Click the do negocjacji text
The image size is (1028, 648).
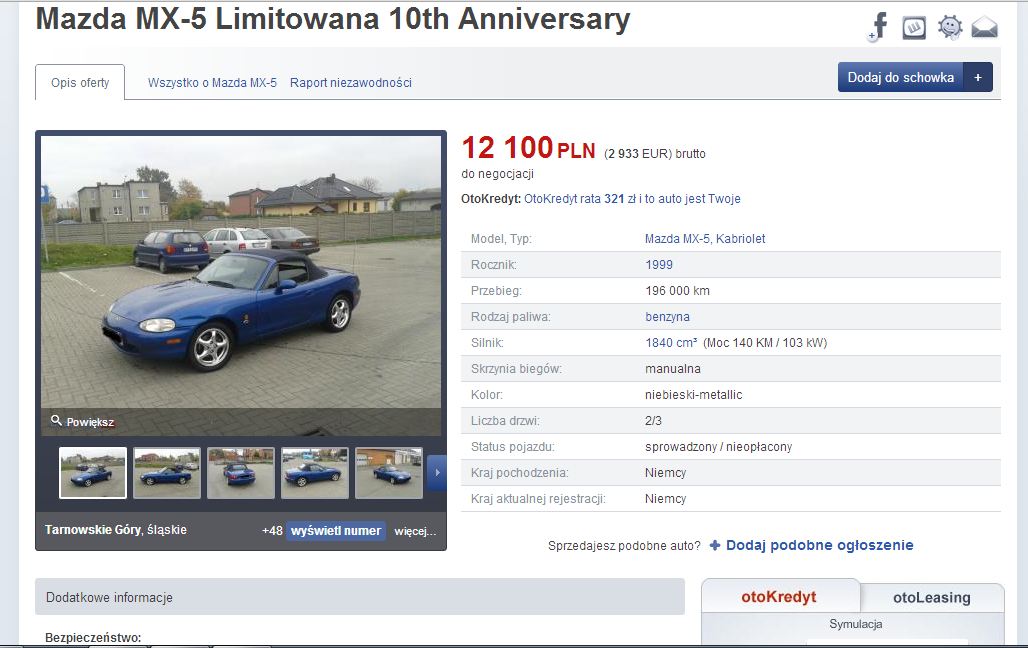[x=498, y=174]
